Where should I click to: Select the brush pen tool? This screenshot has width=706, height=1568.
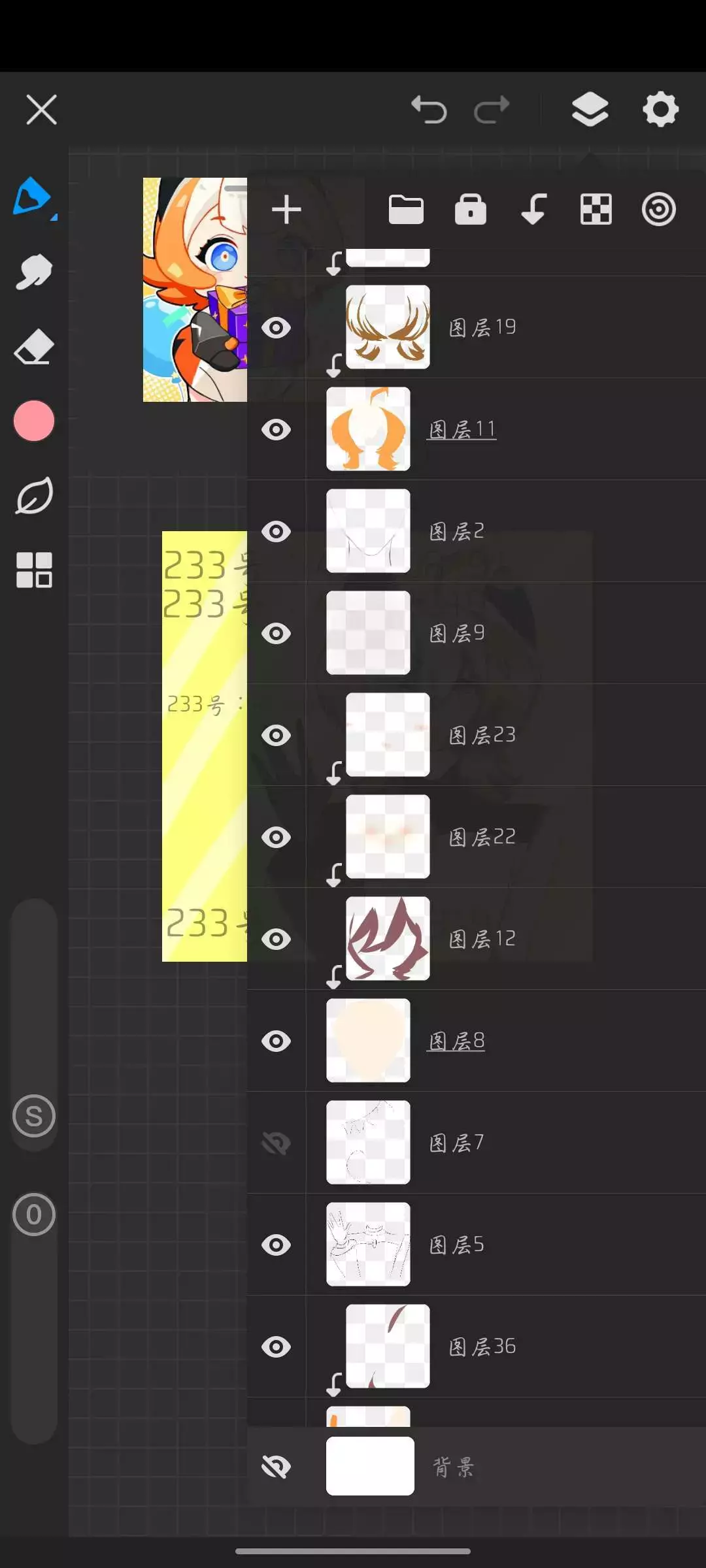(33, 197)
